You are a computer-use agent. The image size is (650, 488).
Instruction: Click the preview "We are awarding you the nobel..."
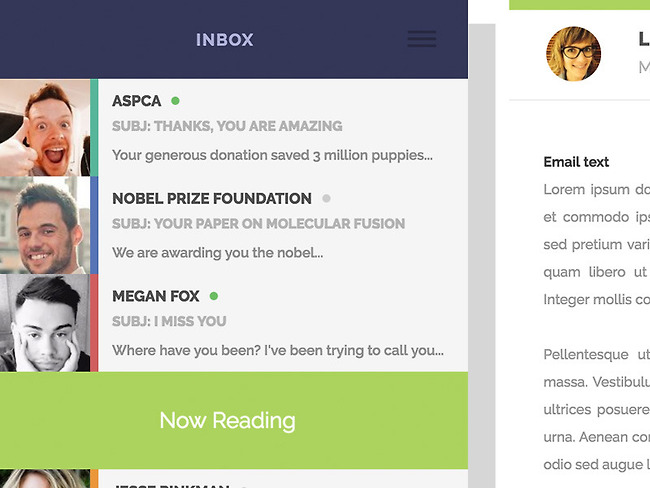point(217,253)
